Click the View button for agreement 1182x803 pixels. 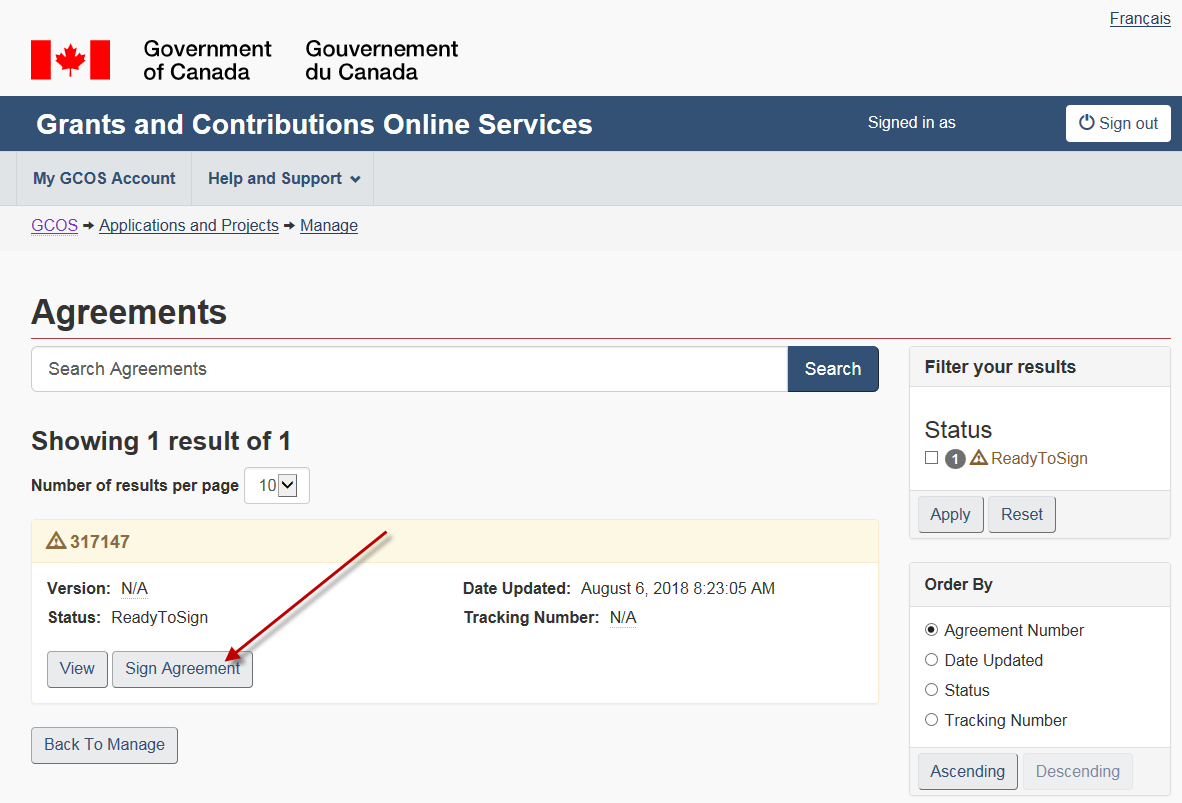77,669
